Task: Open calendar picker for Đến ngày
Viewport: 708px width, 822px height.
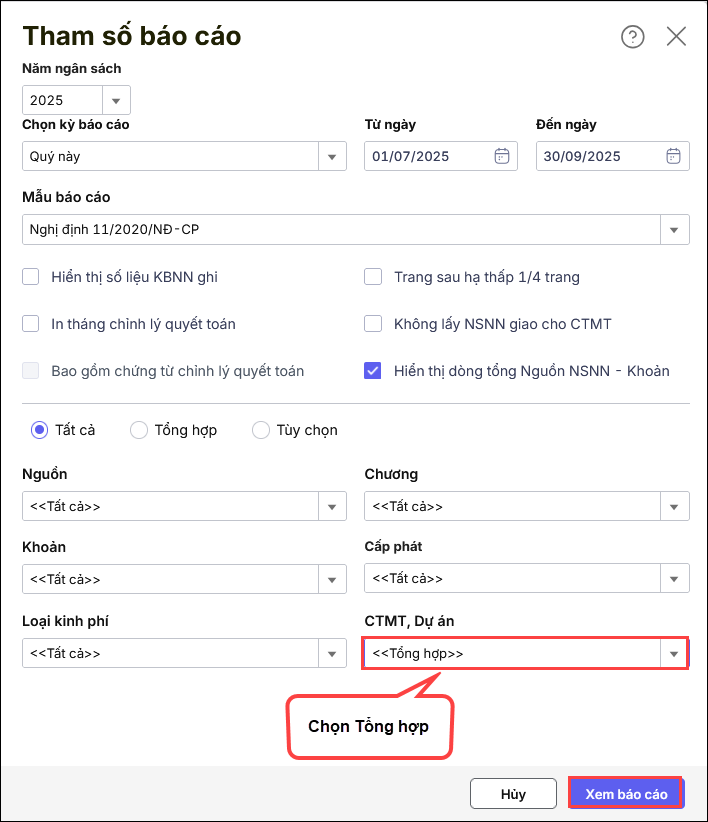Action: [674, 156]
